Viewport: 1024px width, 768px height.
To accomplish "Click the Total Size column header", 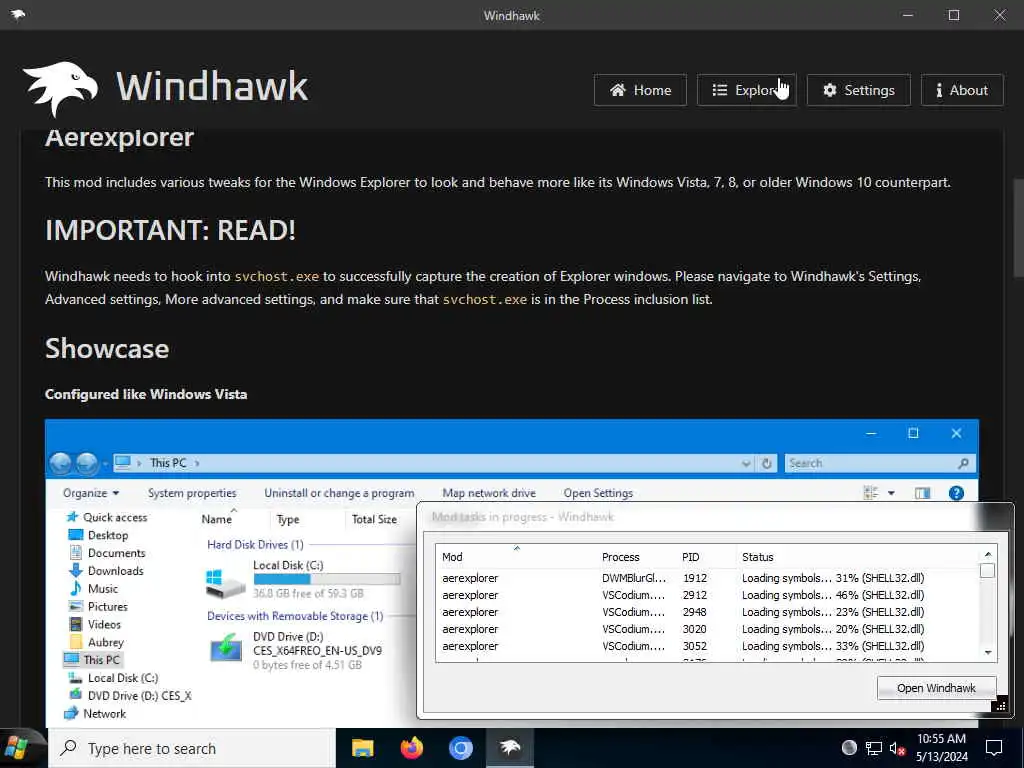I will [374, 519].
